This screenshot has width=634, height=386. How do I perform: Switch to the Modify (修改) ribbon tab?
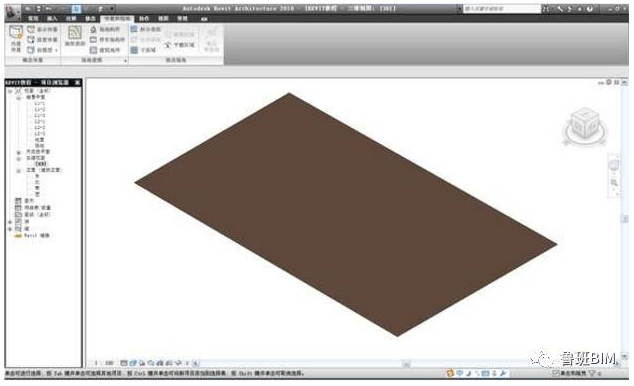[90, 18]
